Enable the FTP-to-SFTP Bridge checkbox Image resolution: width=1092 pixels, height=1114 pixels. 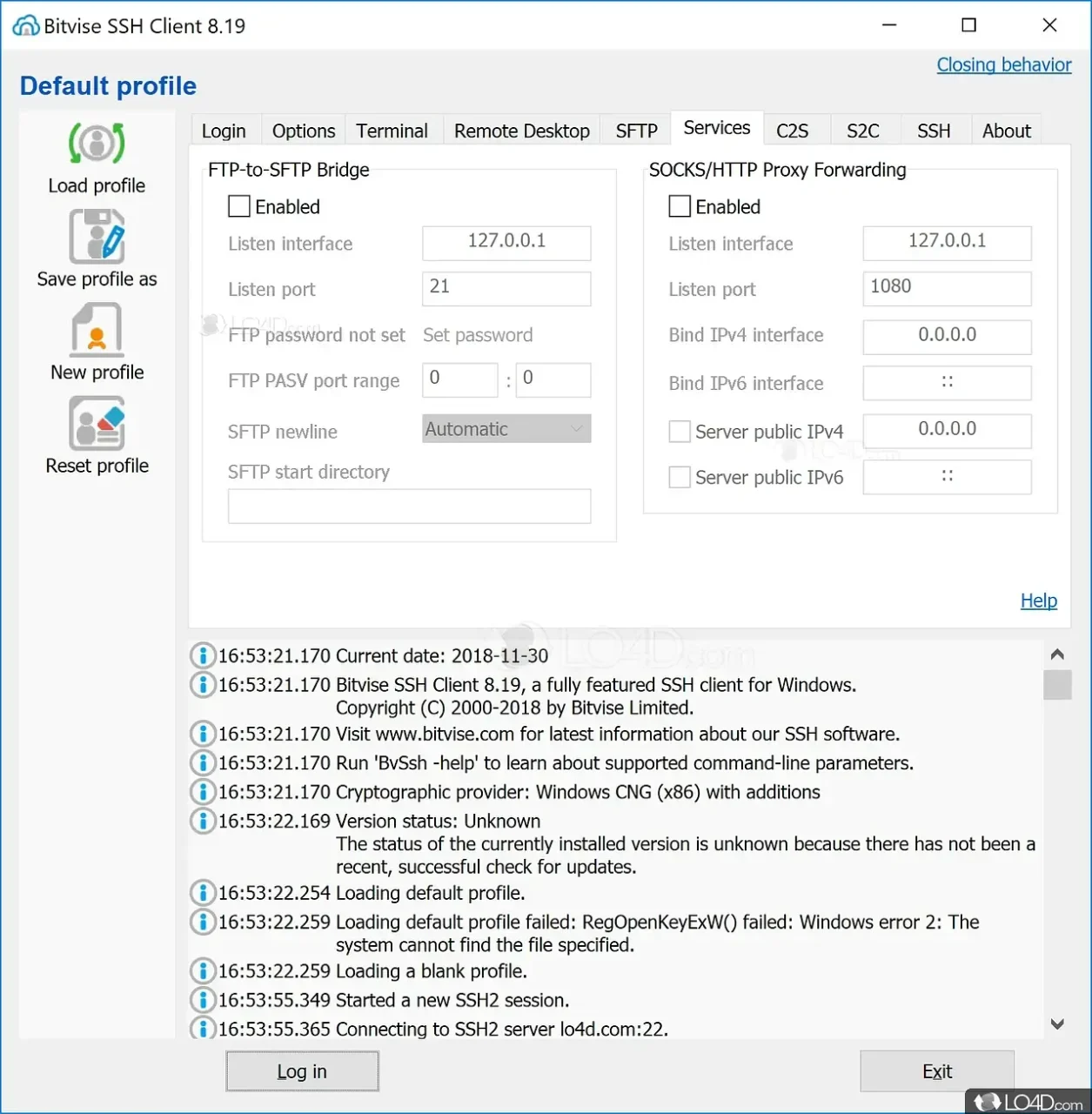coord(239,206)
